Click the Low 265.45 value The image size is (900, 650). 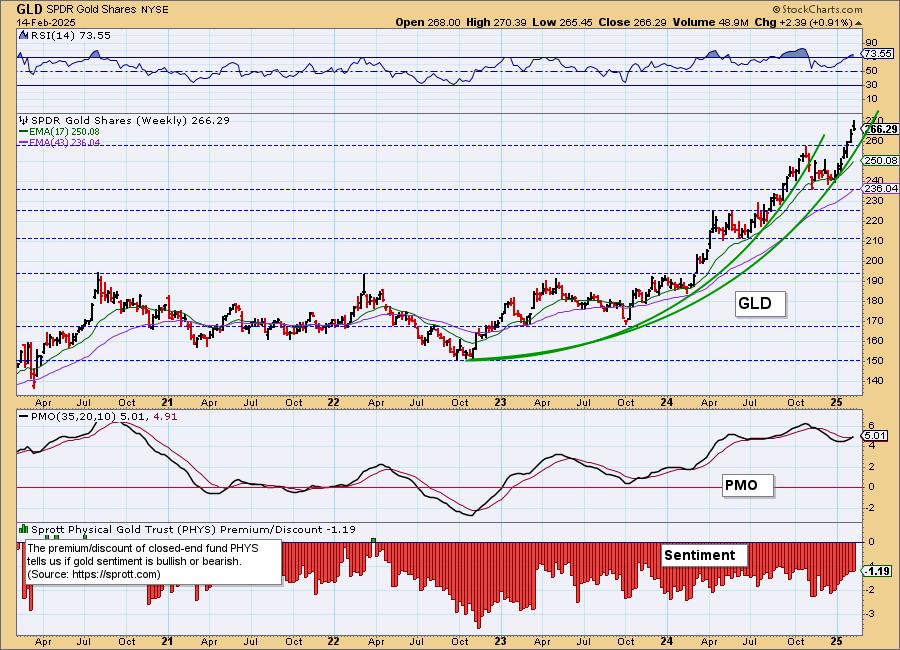point(562,22)
